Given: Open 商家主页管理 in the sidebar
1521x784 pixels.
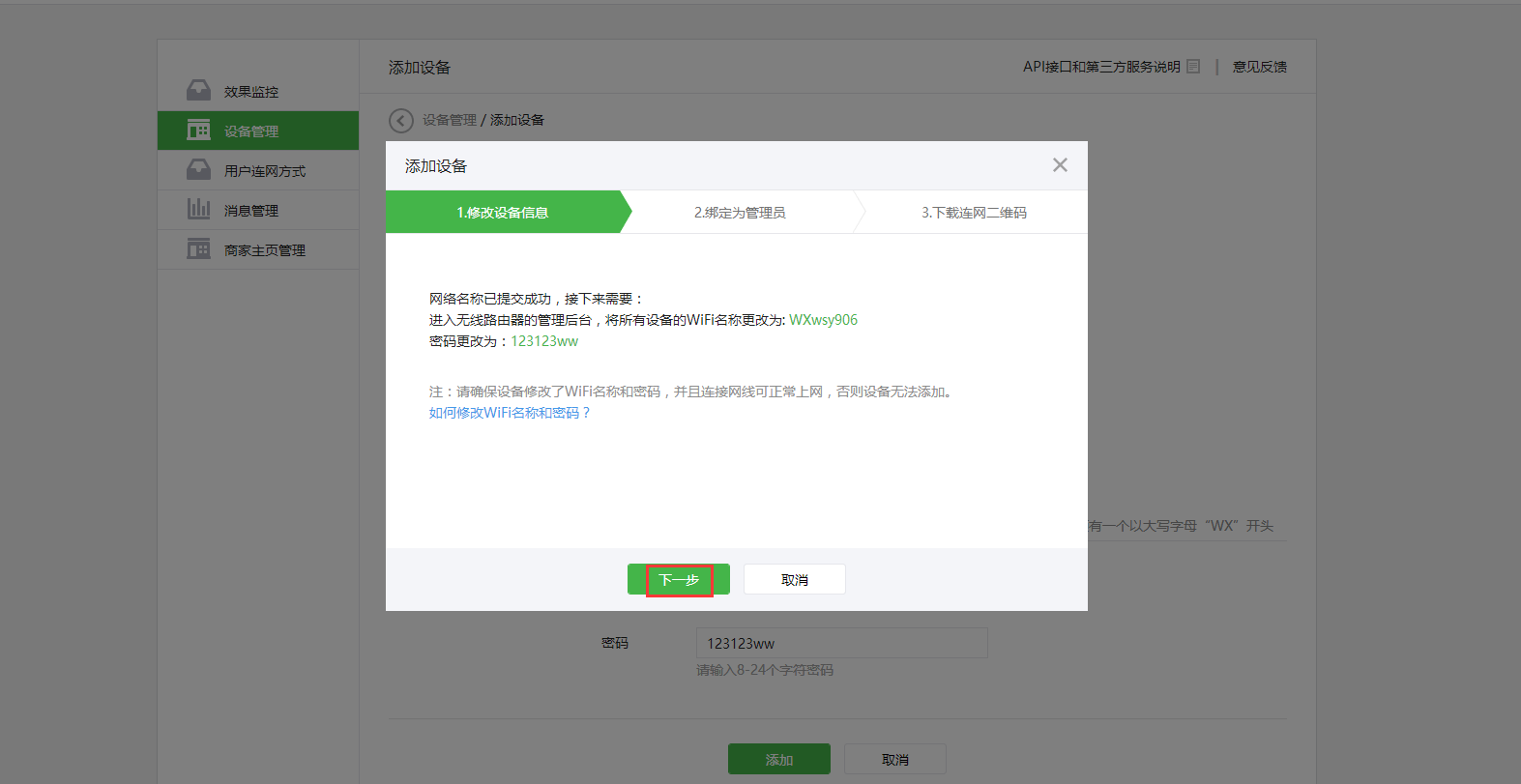Looking at the screenshot, I should (258, 249).
